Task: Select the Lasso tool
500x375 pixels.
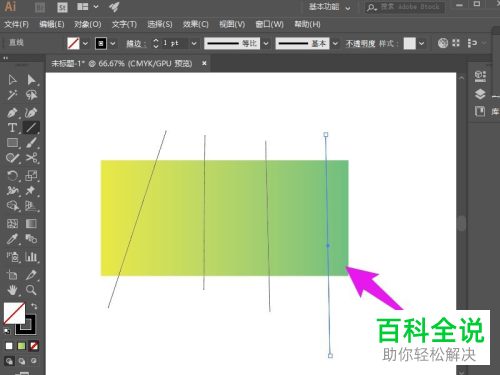Action: click(x=31, y=95)
